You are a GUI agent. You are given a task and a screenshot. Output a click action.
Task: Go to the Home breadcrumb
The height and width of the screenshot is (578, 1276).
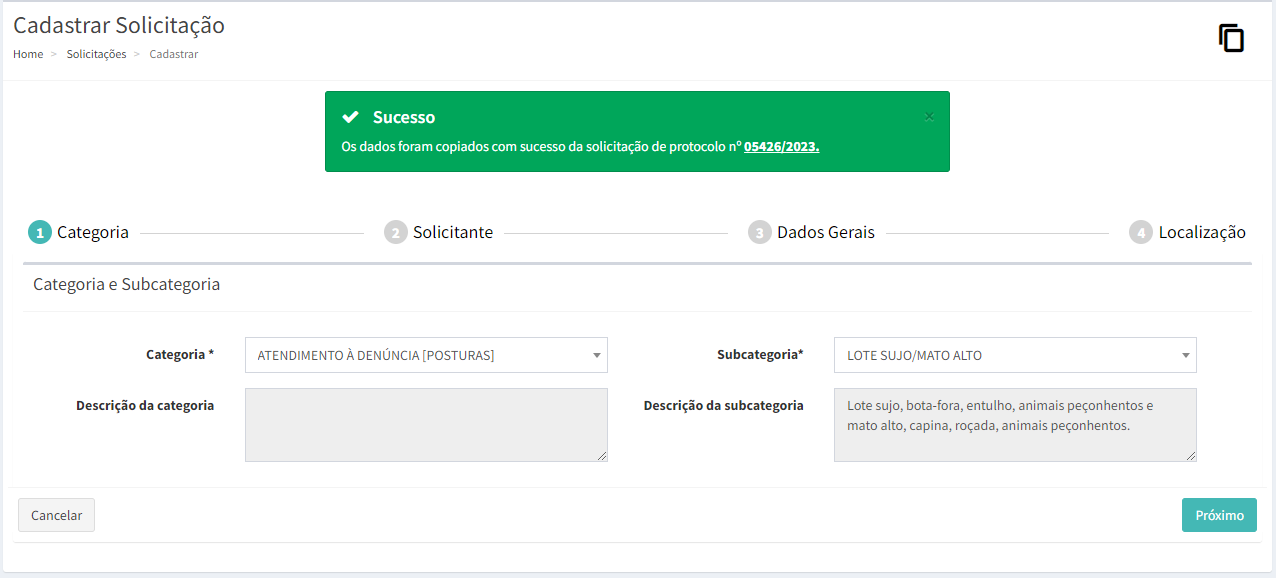point(28,54)
